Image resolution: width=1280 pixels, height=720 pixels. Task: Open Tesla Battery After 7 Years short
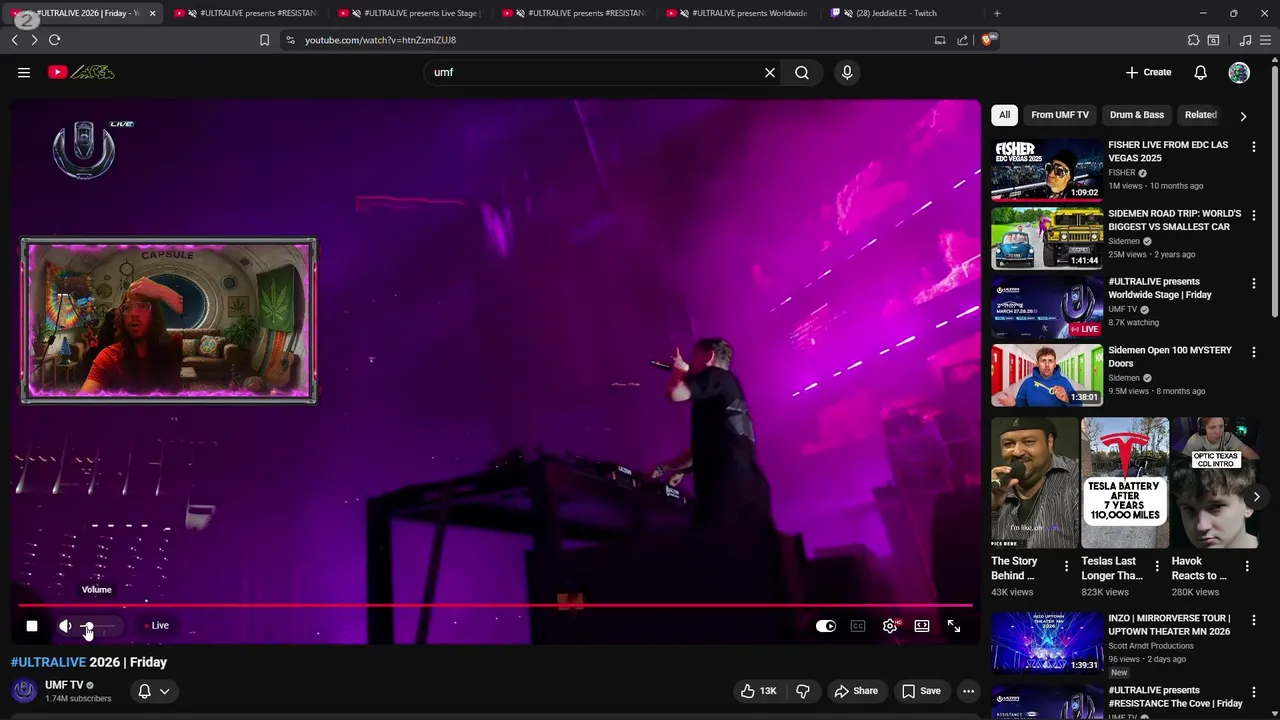[1125, 483]
